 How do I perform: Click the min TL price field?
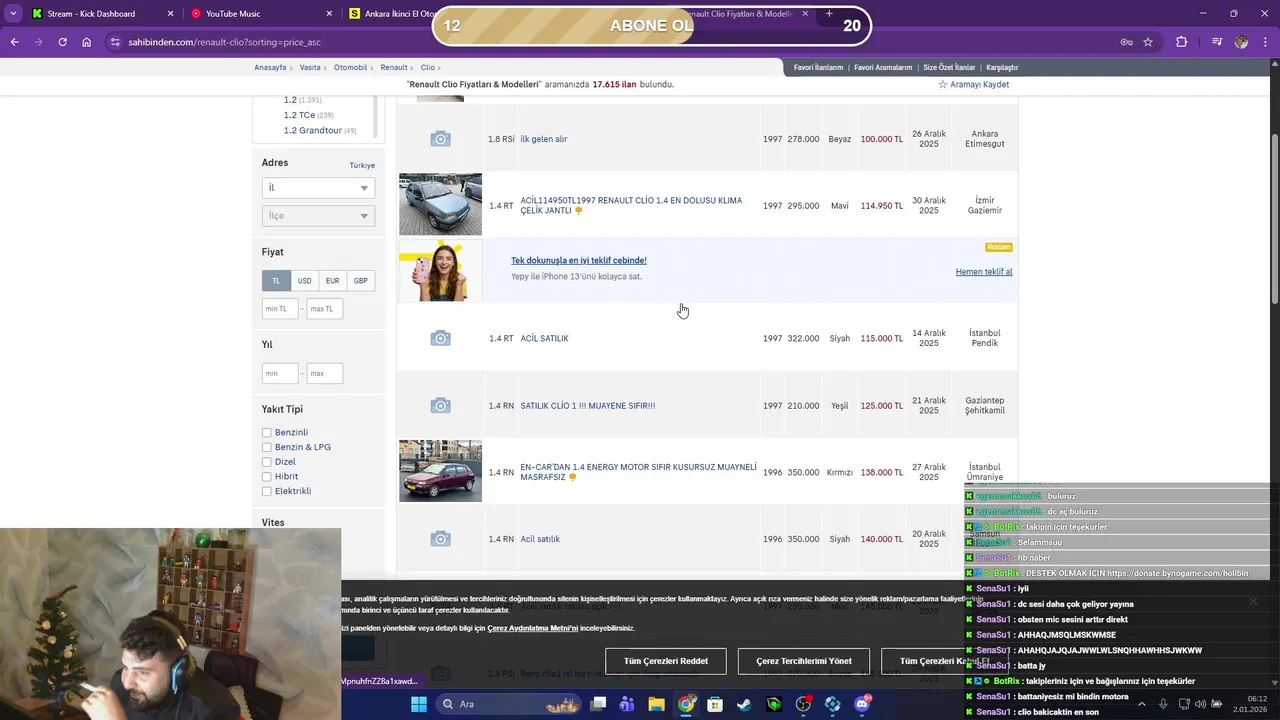[280, 309]
